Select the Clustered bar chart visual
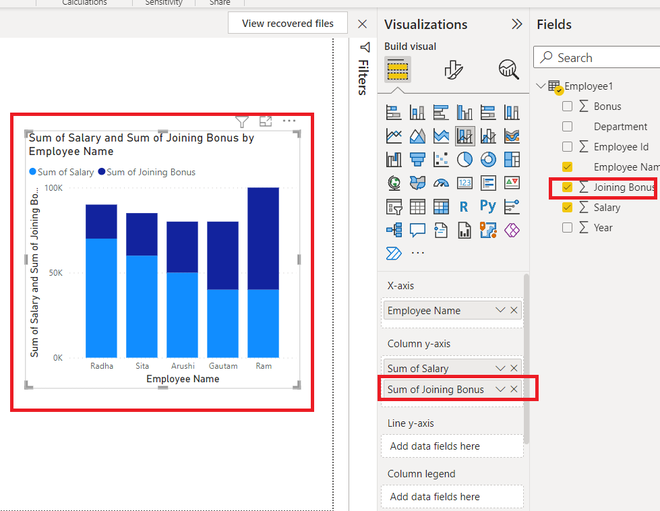The image size is (660, 511). tap(441, 113)
